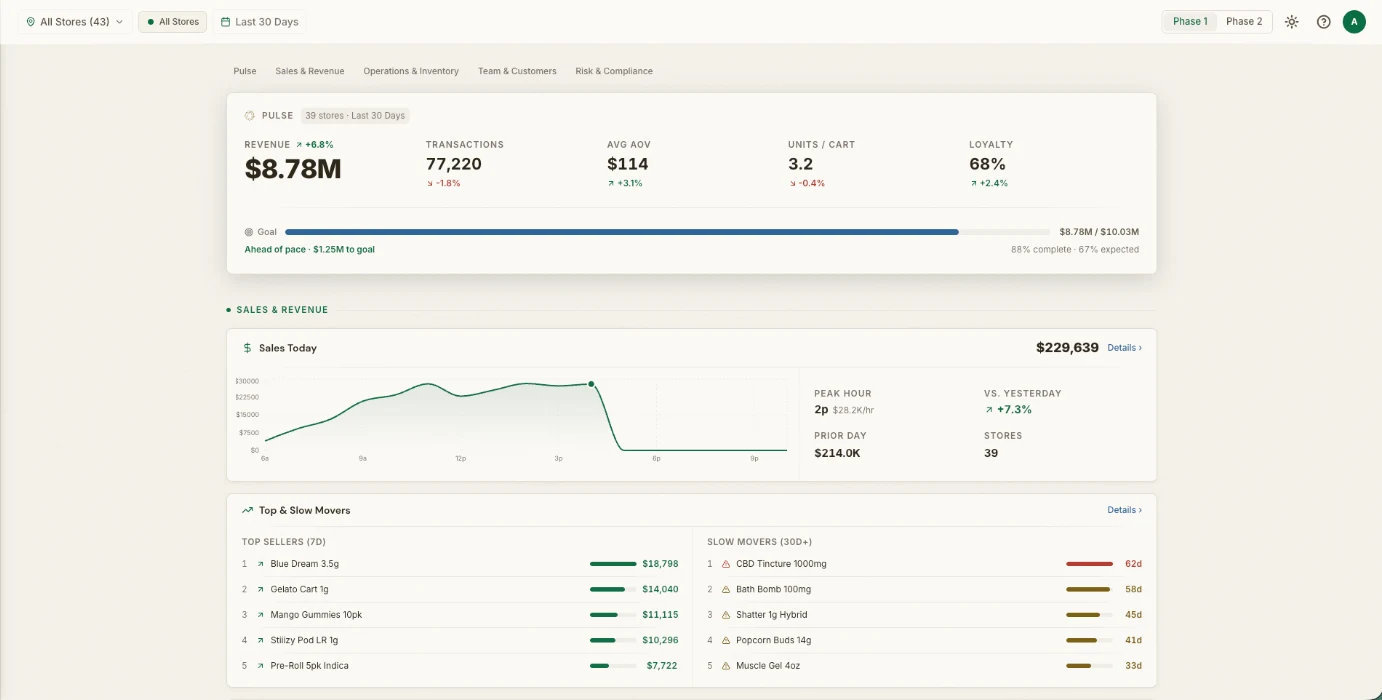
Task: Click the $8.78M / $10.03M goal amount
Action: click(1099, 232)
